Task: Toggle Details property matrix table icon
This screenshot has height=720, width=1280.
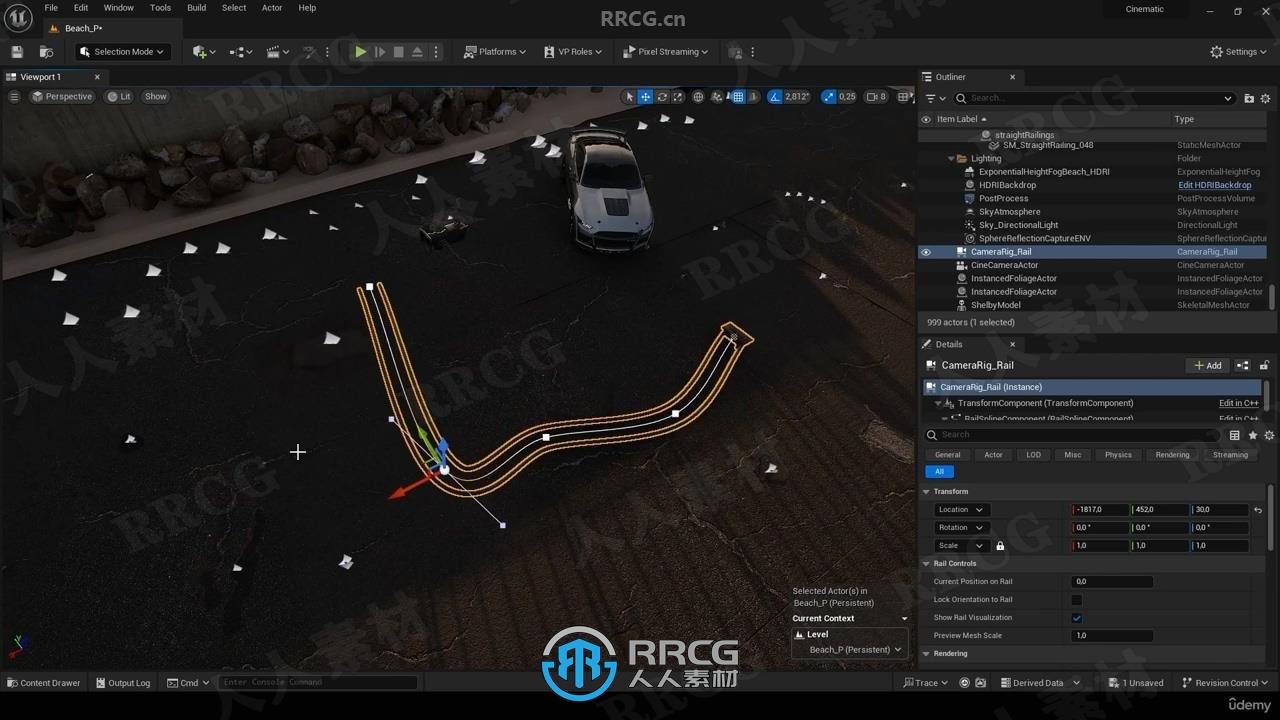Action: (x=1235, y=435)
